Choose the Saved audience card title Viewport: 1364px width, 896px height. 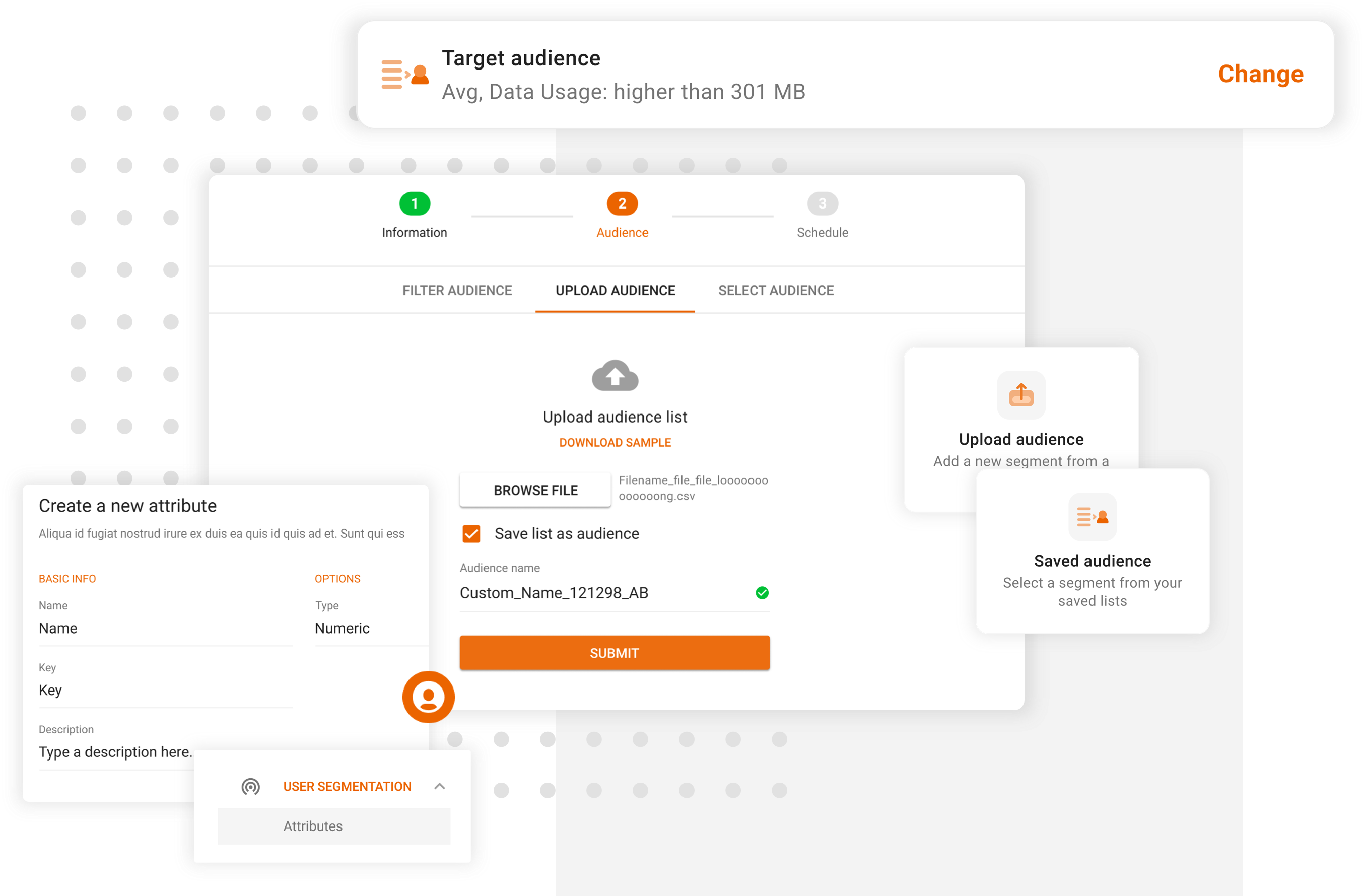[1093, 561]
